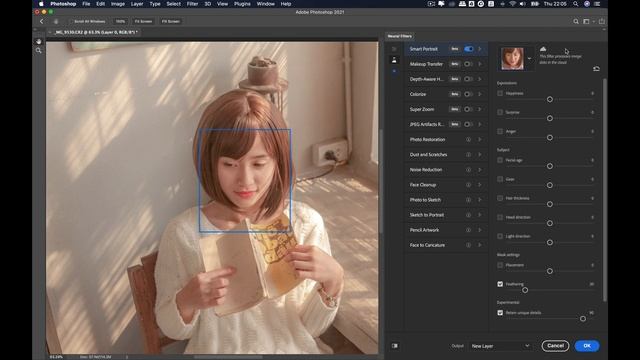The height and width of the screenshot is (360, 640).
Task: Check the Facial age checkbox
Action: pyautogui.click(x=500, y=160)
